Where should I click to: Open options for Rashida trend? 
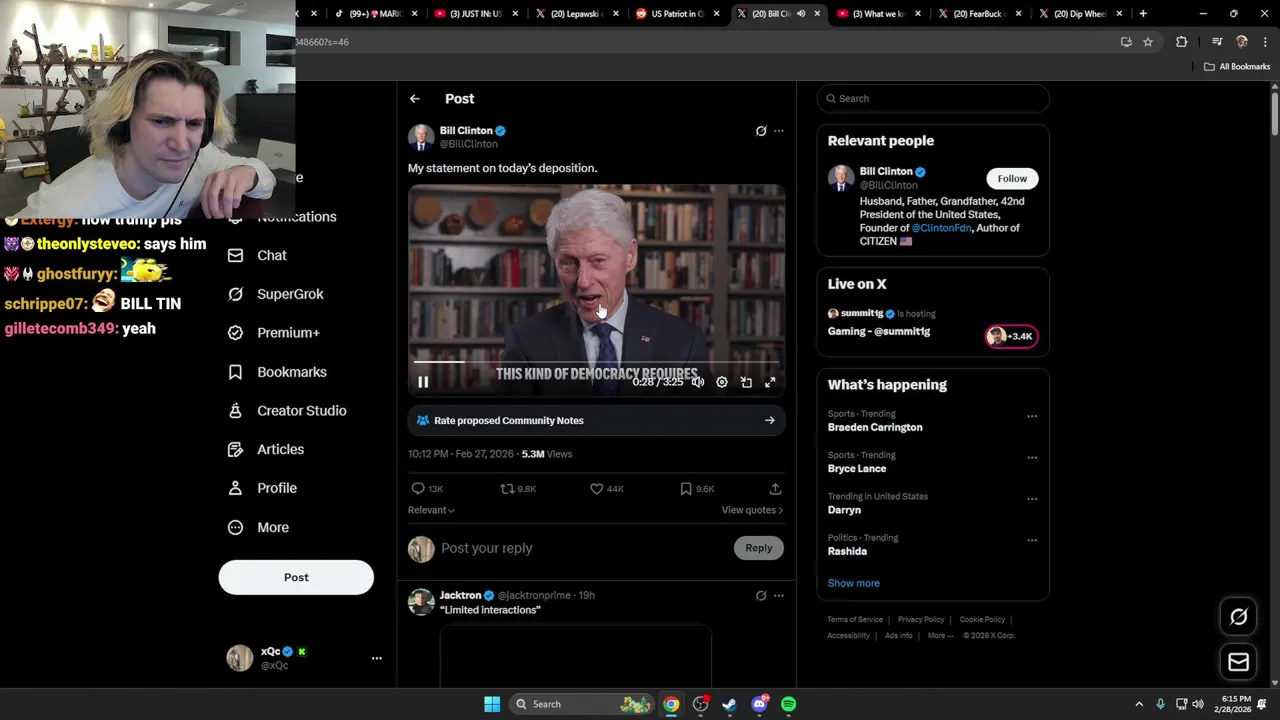(1032, 540)
